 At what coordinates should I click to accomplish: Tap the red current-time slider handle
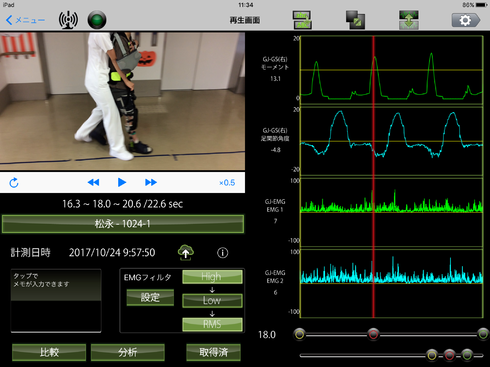tap(373, 334)
